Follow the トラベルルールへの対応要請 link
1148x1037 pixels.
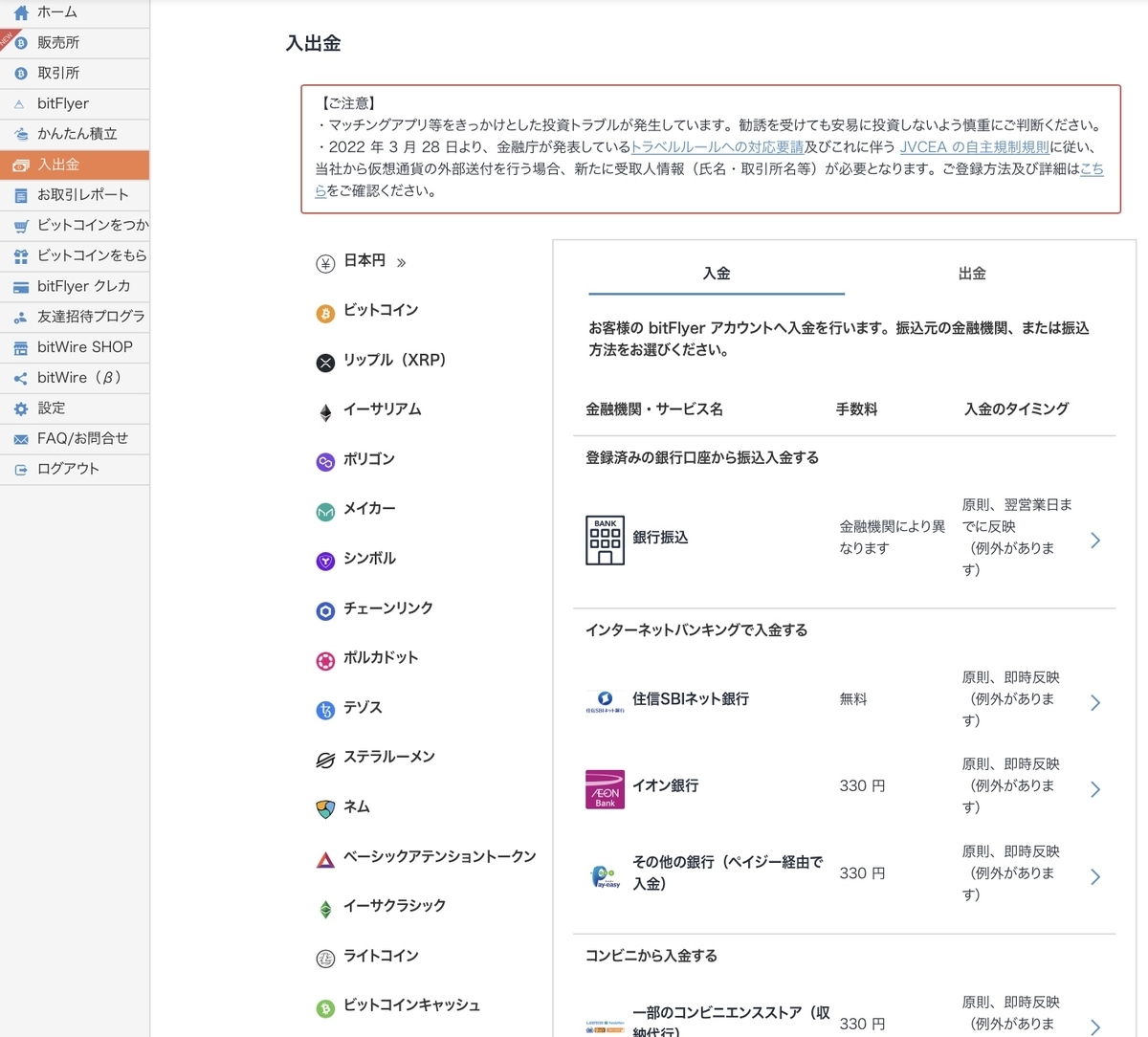click(717, 146)
